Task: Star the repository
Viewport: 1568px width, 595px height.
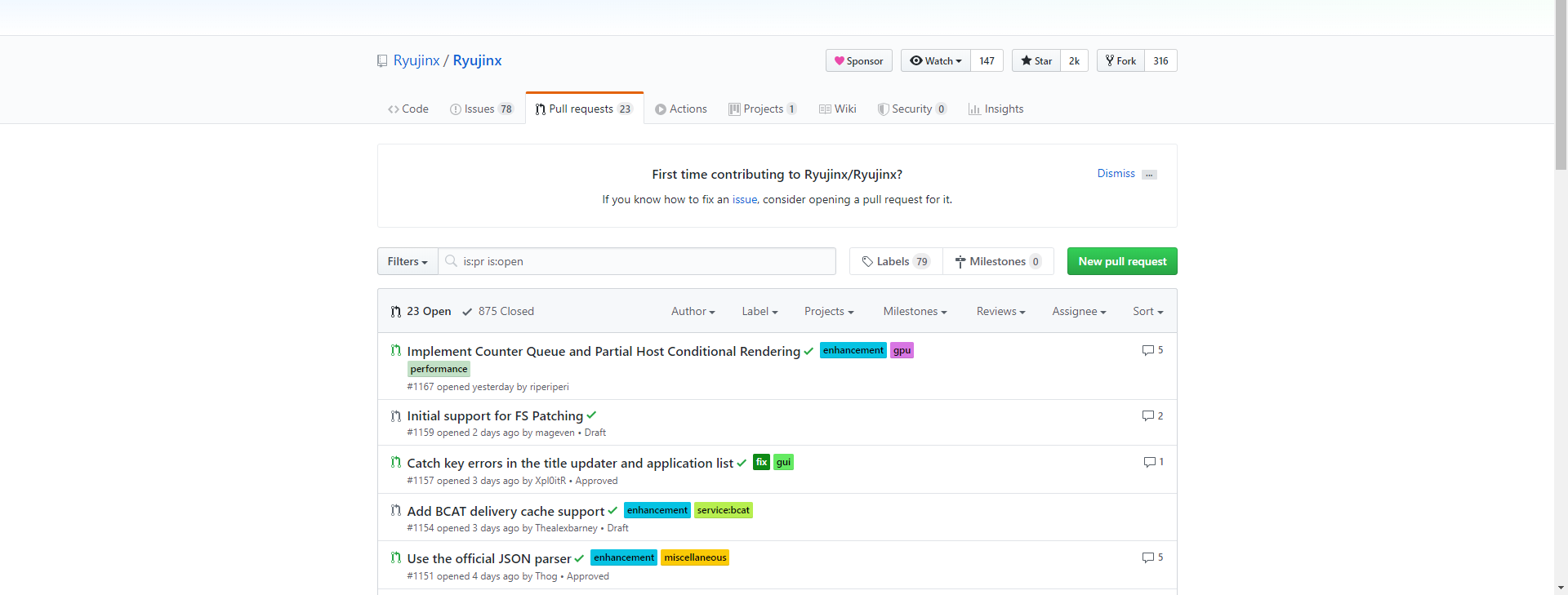Action: click(1036, 61)
